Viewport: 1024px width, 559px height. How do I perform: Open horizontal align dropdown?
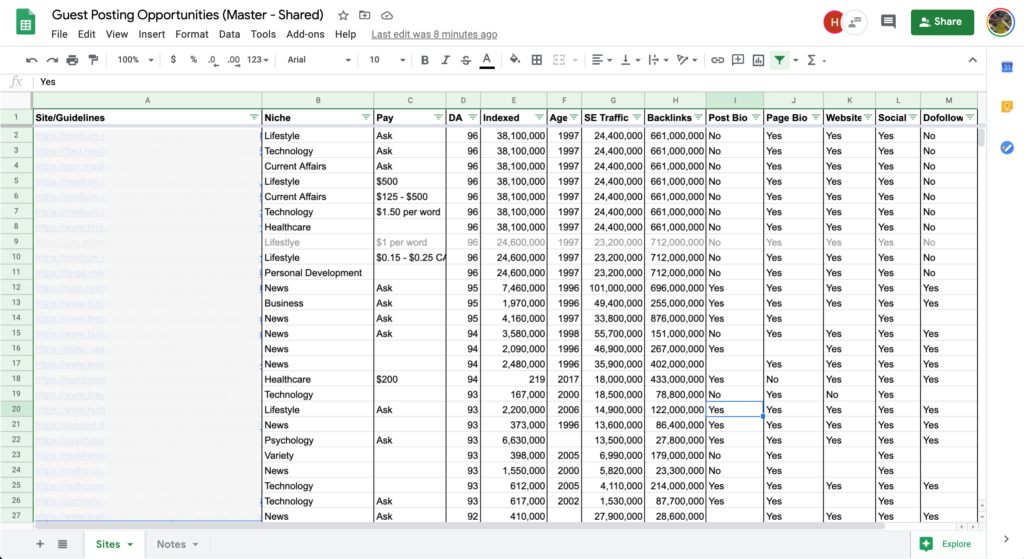tap(601, 60)
